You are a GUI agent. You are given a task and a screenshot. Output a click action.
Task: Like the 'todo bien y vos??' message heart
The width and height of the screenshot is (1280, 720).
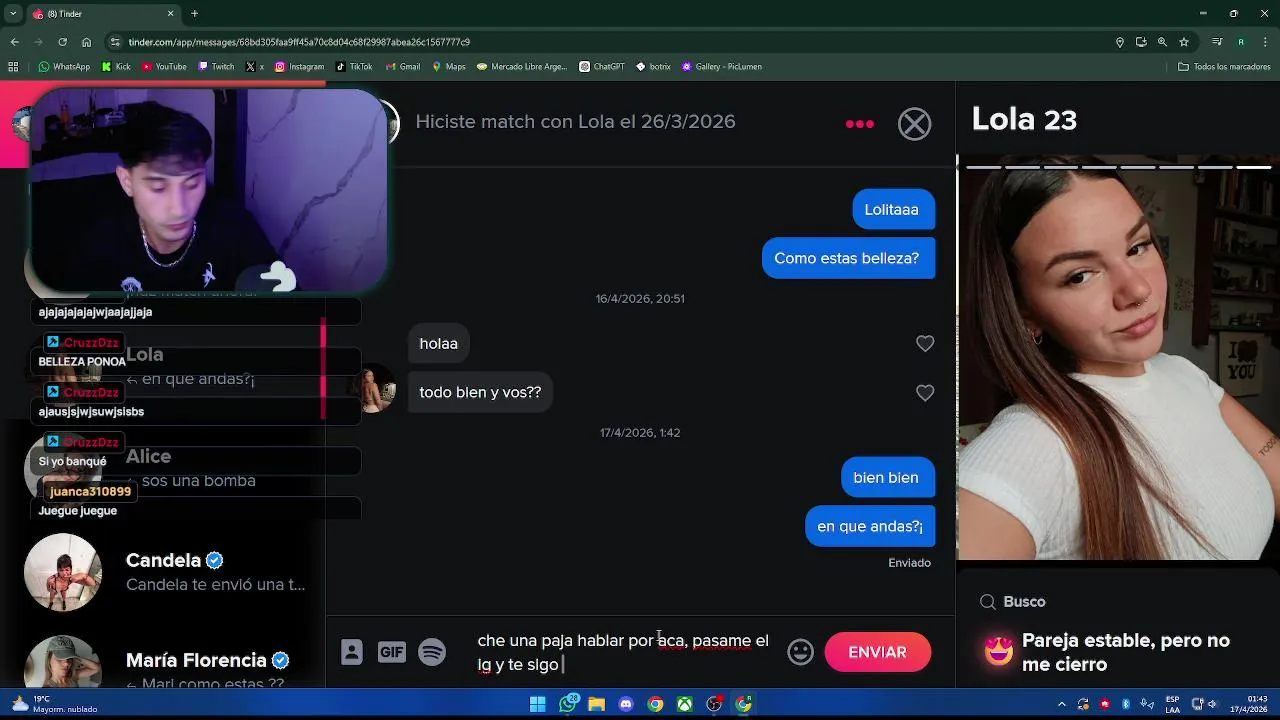click(925, 393)
